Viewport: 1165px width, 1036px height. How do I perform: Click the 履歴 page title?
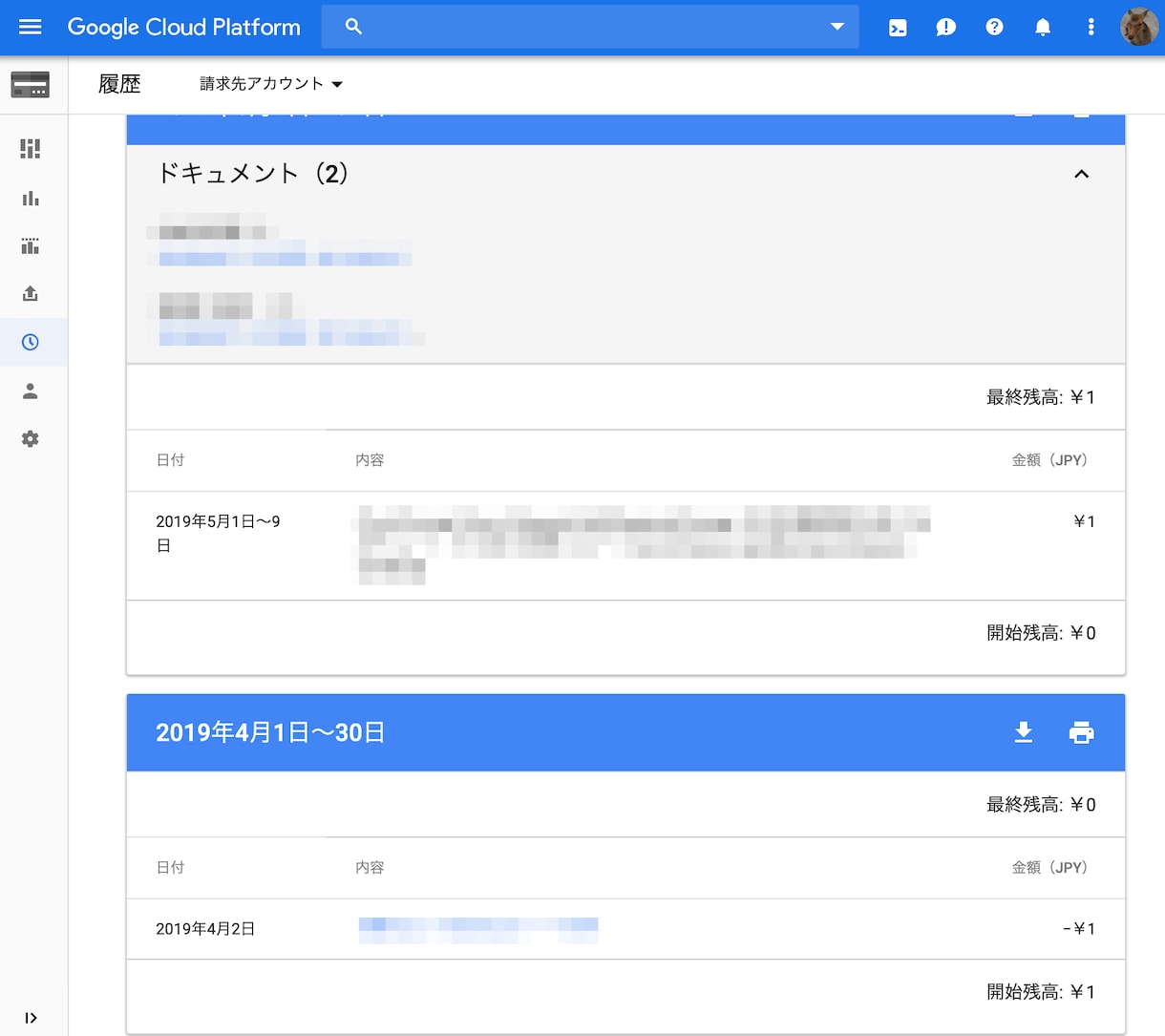click(x=119, y=84)
